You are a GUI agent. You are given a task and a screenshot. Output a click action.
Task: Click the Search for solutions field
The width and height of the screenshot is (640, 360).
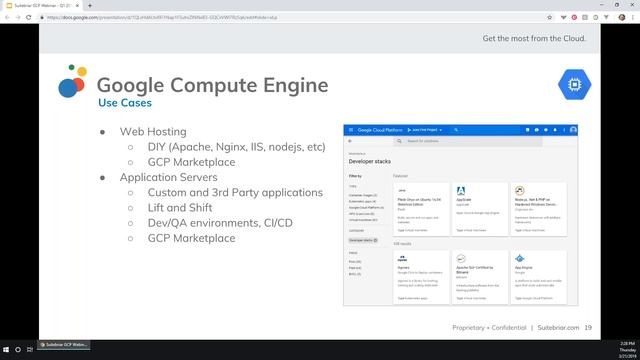pos(468,141)
